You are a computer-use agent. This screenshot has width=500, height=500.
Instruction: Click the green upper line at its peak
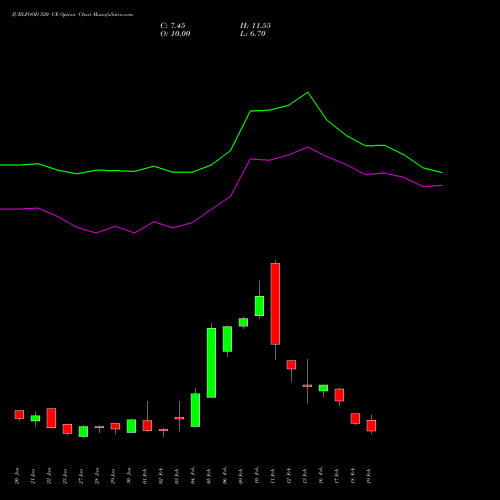pyautogui.click(x=307, y=92)
